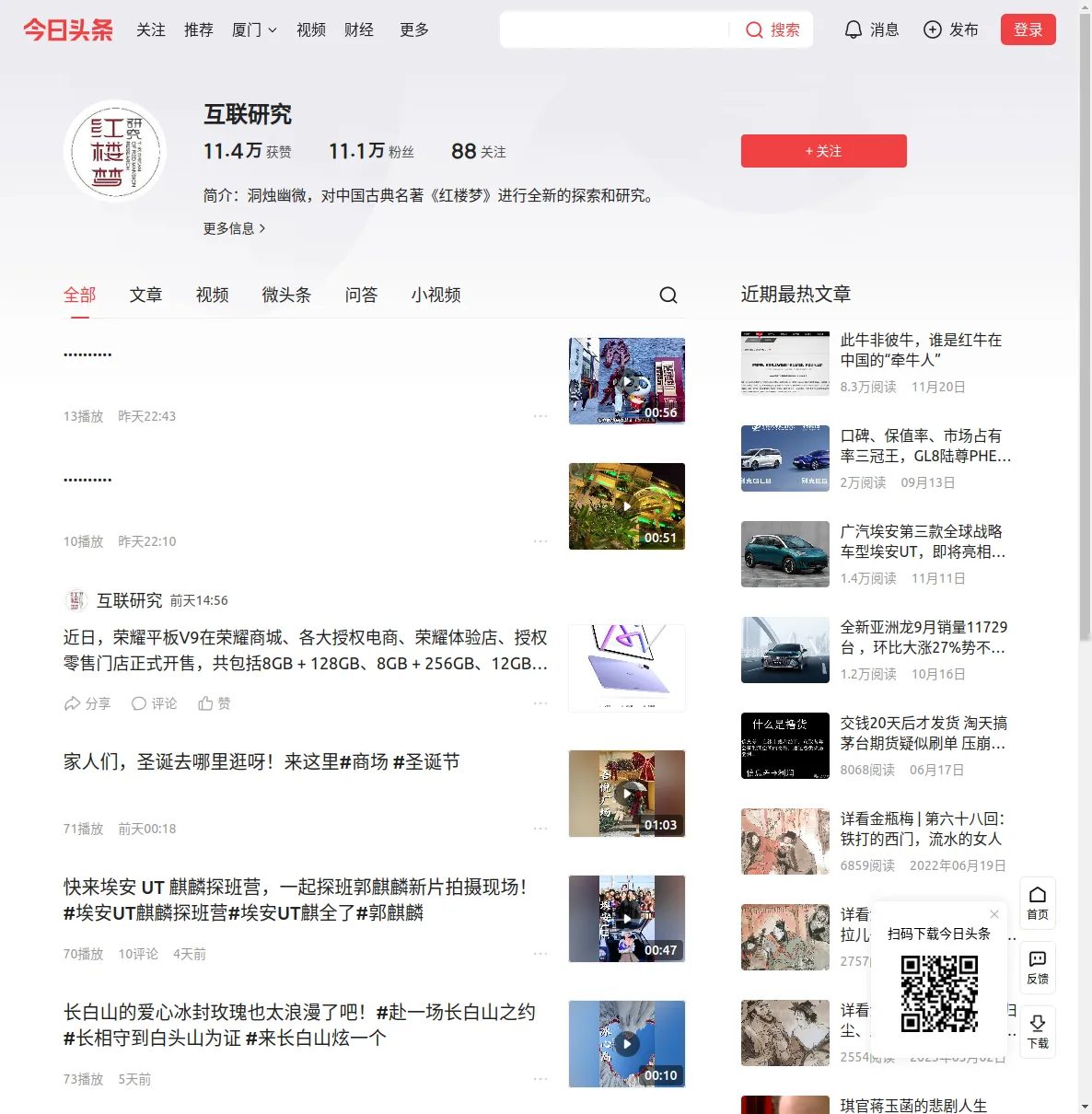1092x1114 pixels.
Task: Click the 发布 publish plus icon
Action: (x=950, y=29)
